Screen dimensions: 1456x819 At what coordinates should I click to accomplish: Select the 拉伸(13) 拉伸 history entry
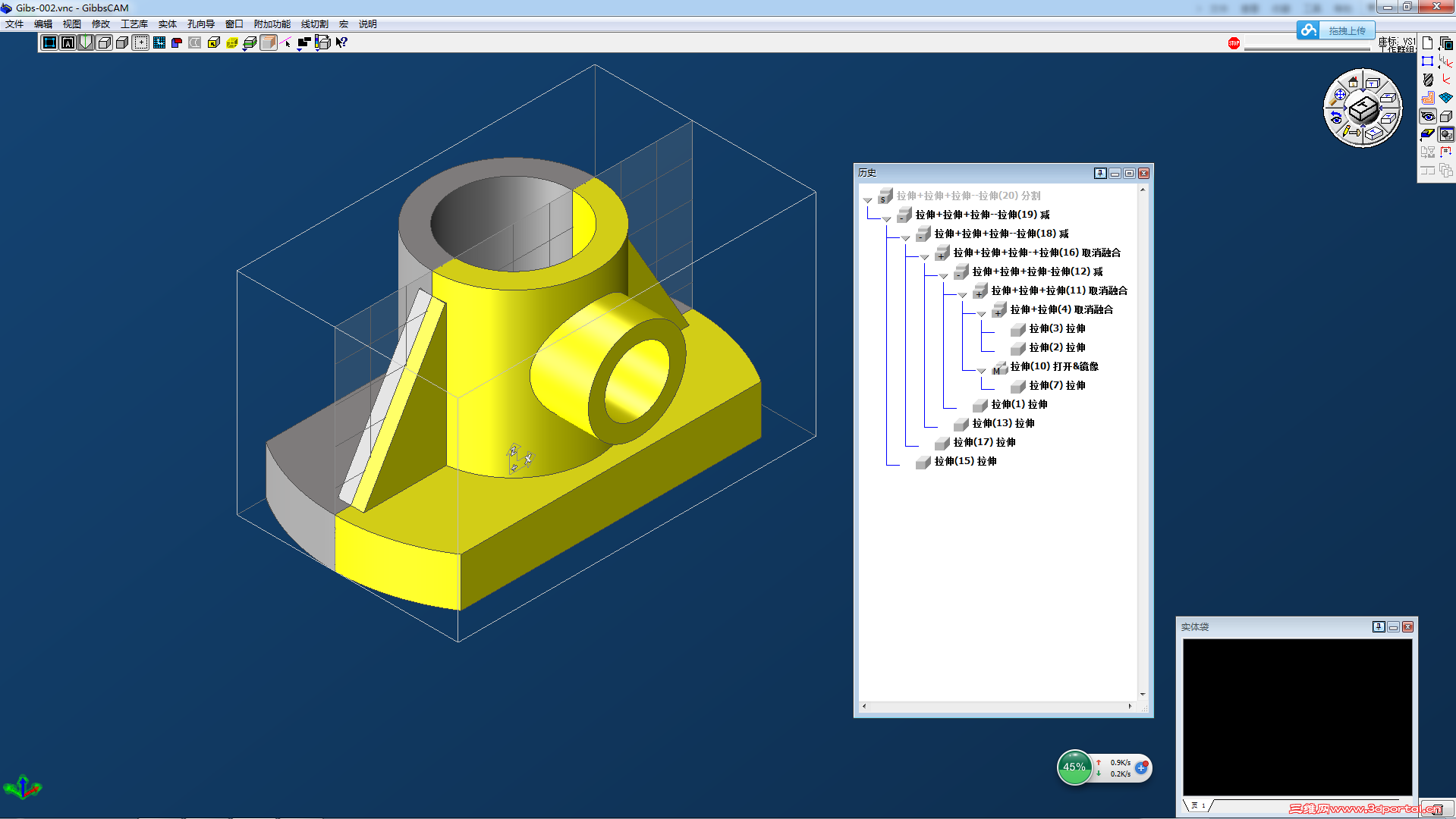[1004, 423]
